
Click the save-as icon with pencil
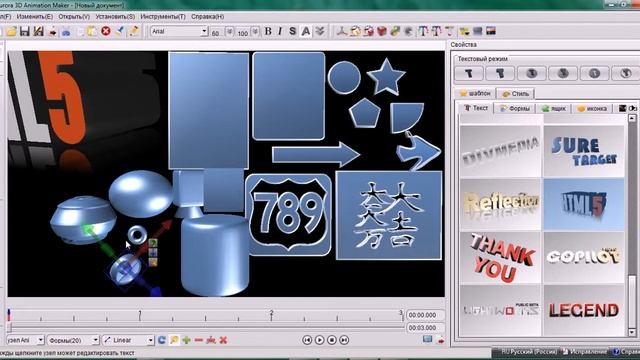pos(38,31)
